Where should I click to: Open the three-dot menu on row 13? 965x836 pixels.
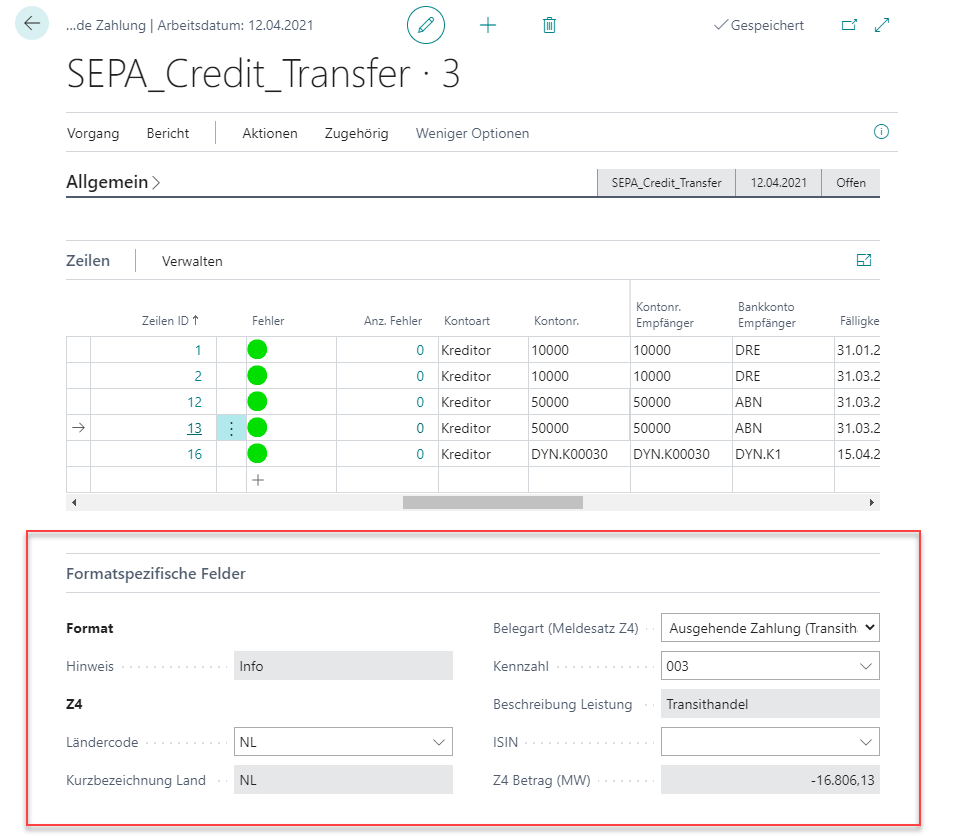231,428
